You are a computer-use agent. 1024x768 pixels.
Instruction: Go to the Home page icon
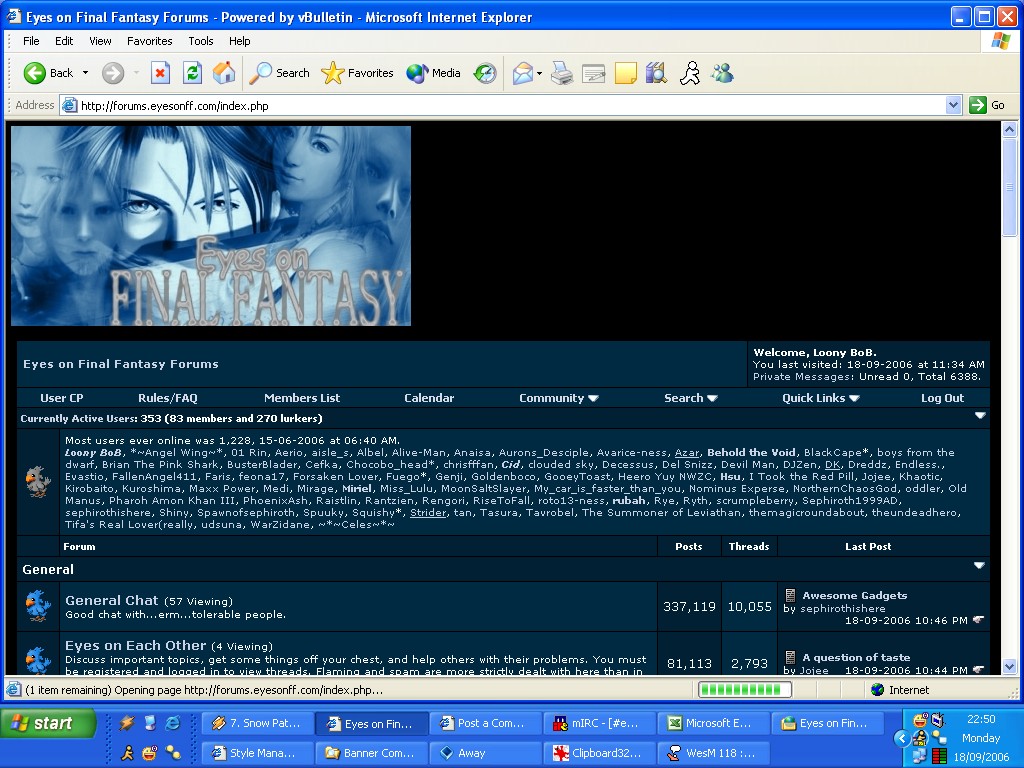click(224, 73)
